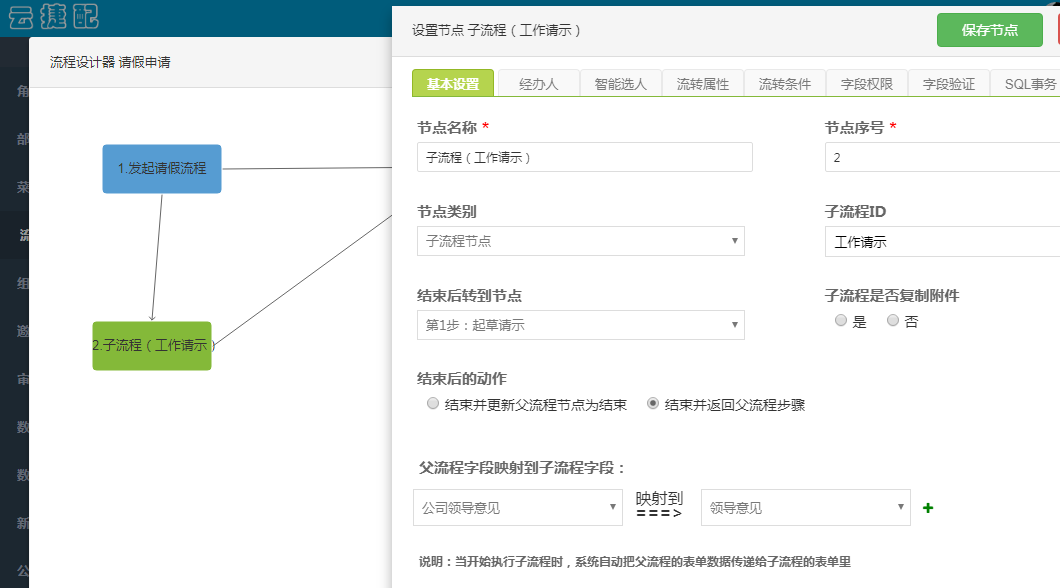1060x588 pixels.
Task: Click the 云捷配 logo in header
Action: click(x=53, y=17)
